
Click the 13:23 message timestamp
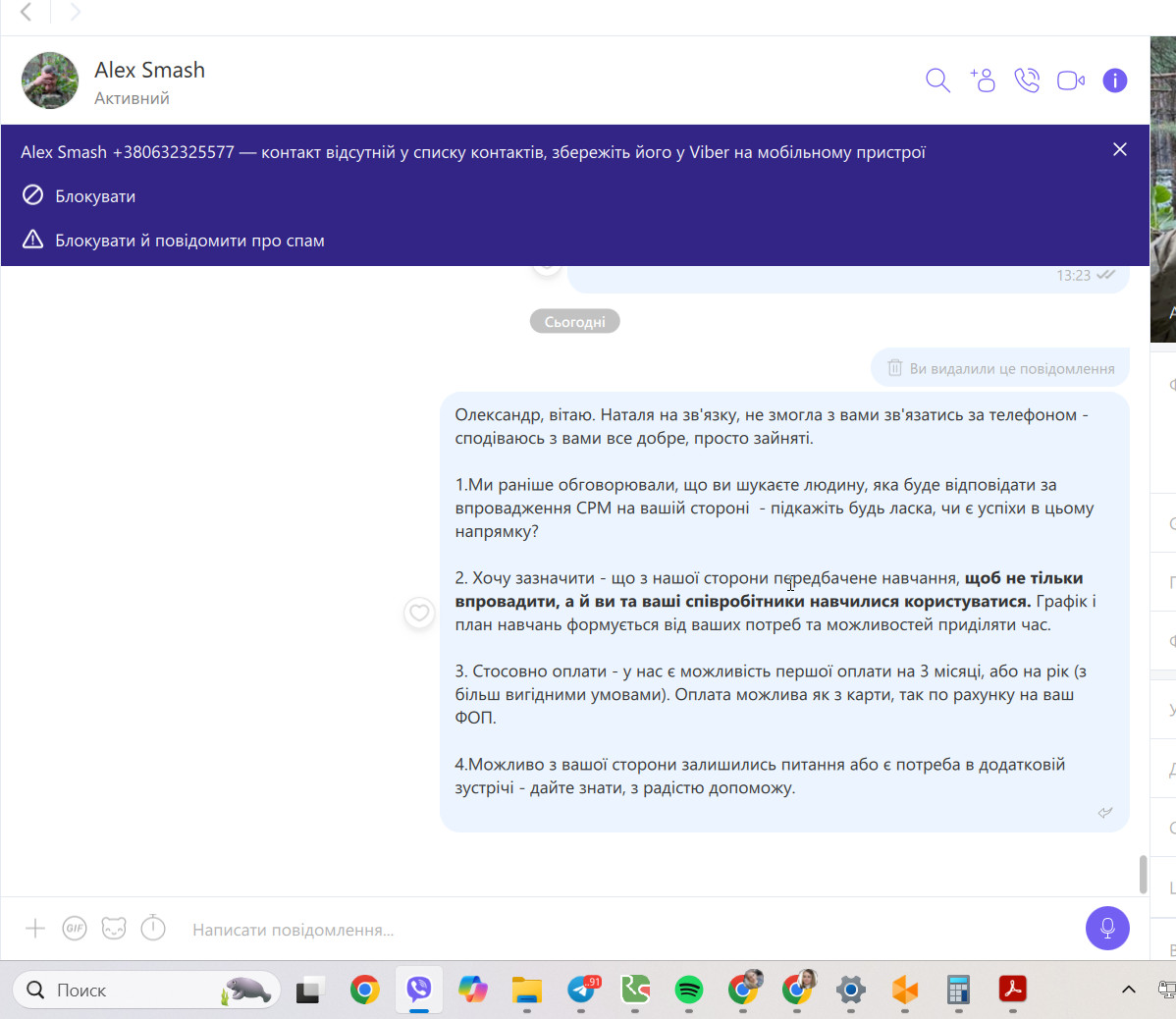(x=1073, y=276)
